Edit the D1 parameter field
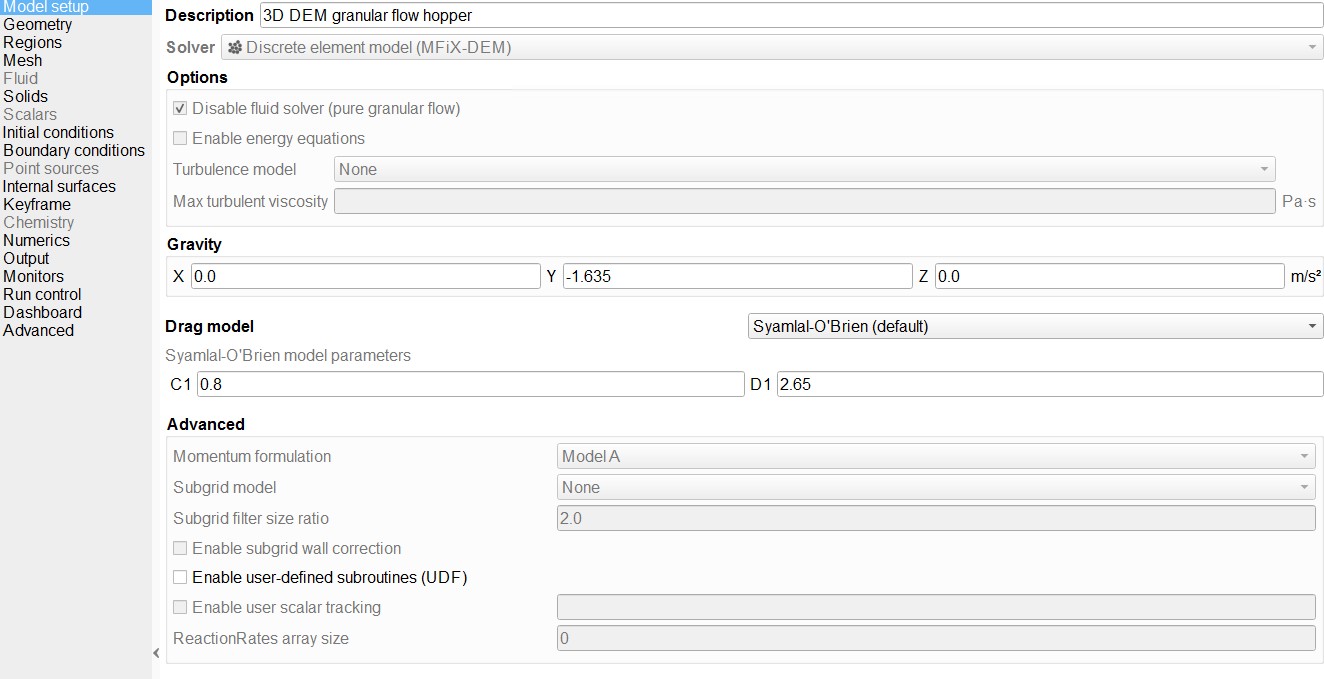1324x679 pixels. (x=1049, y=384)
